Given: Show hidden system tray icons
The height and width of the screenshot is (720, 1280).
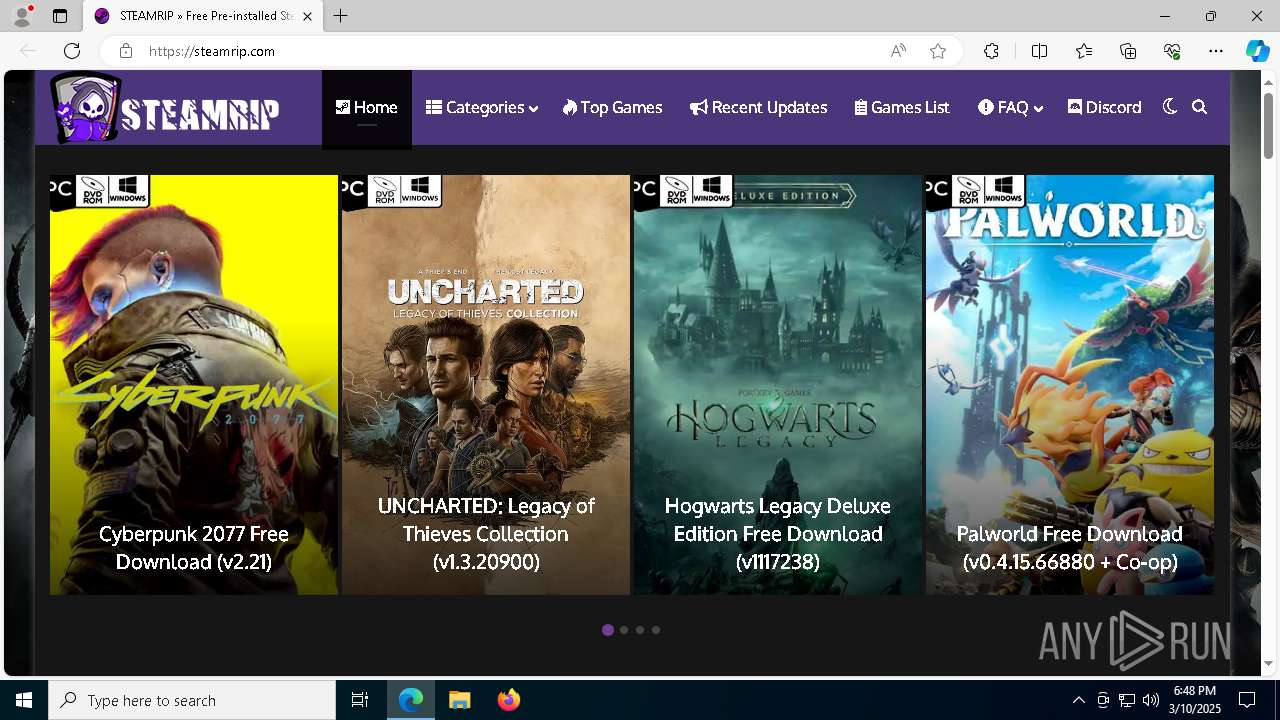Looking at the screenshot, I should pyautogui.click(x=1078, y=700).
